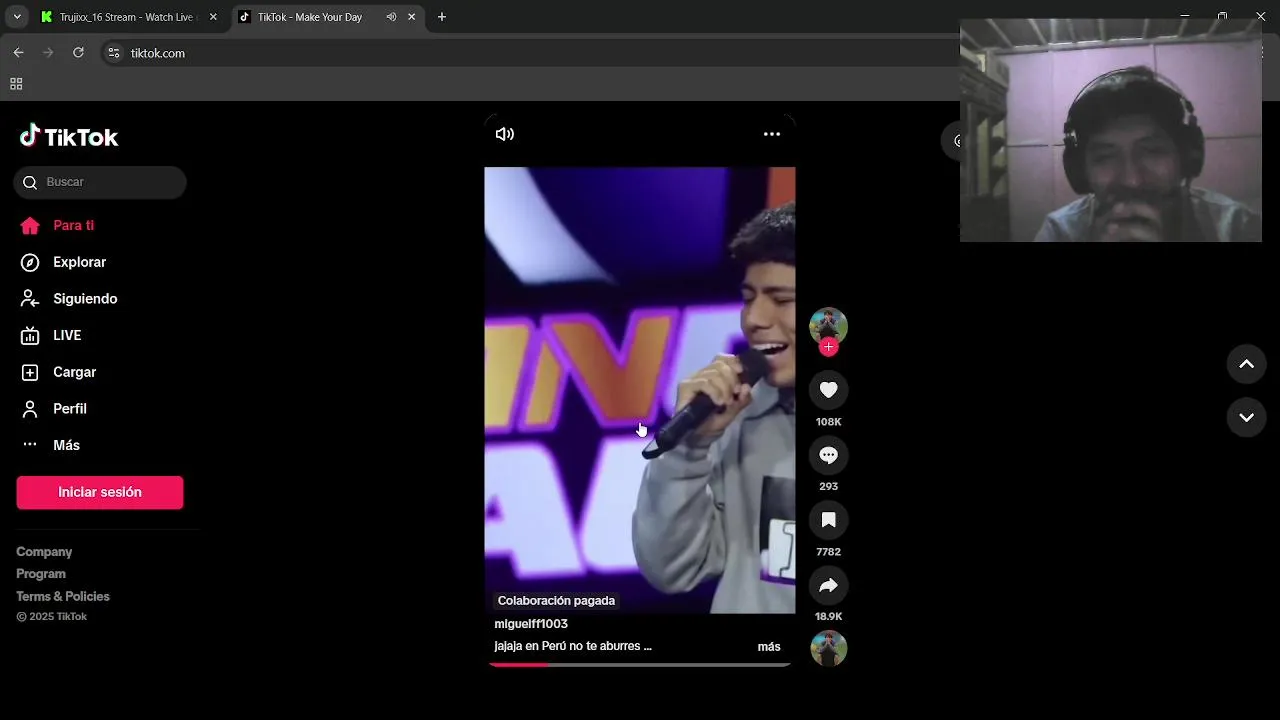Click the search magnifier icon
The height and width of the screenshot is (720, 1280).
[30, 182]
